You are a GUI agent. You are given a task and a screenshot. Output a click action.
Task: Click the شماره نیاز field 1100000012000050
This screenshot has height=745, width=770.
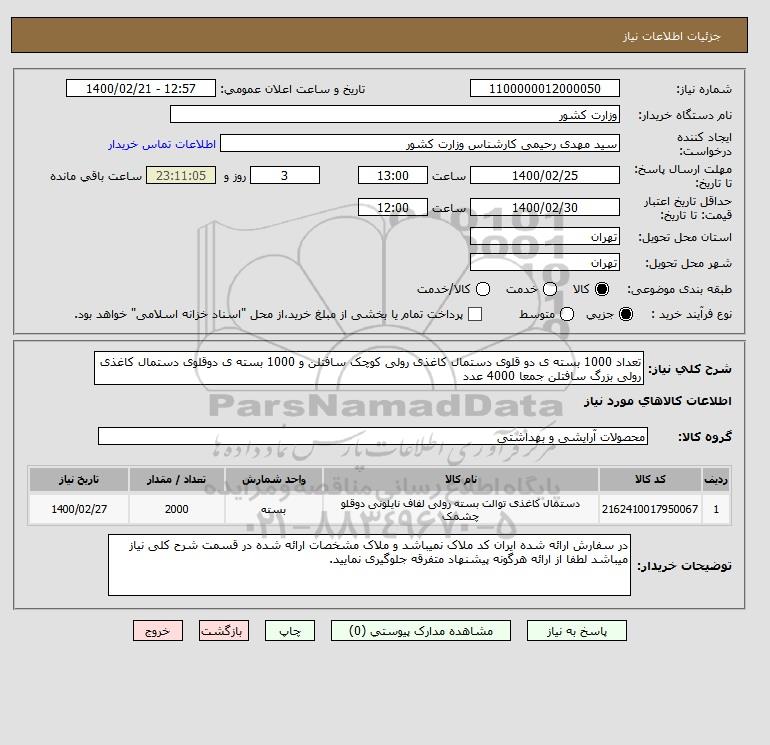[x=545, y=88]
